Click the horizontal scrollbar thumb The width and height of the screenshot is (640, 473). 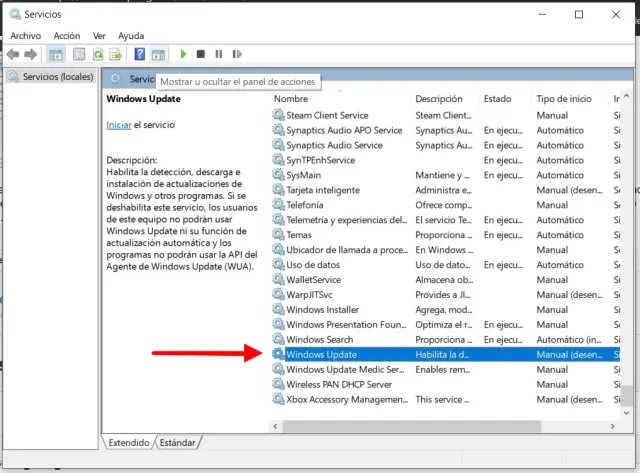pos(412,426)
